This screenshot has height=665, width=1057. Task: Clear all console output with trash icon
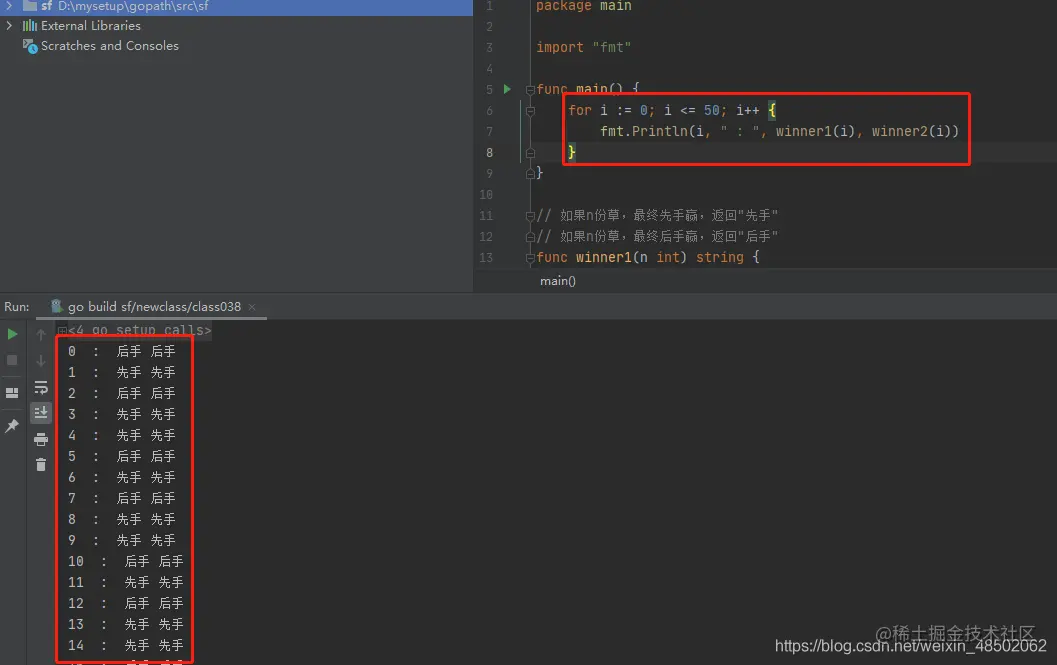(41, 465)
